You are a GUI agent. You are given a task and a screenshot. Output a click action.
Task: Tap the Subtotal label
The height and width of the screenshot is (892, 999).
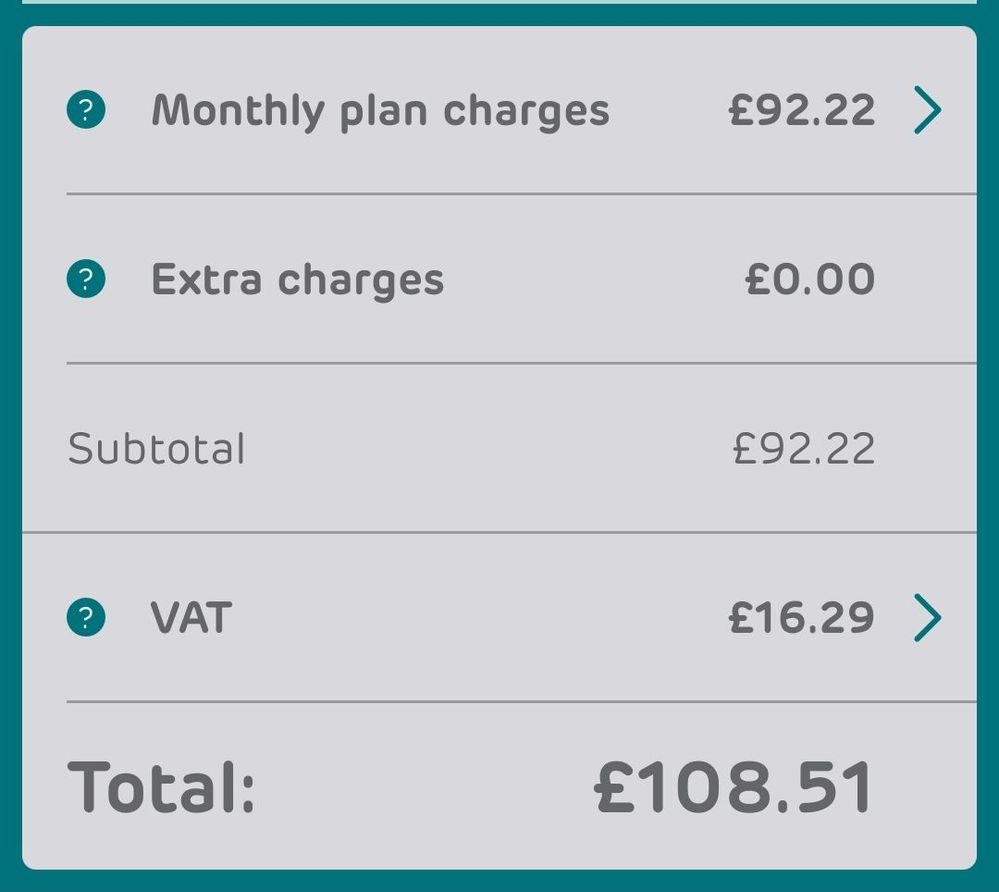(156, 449)
